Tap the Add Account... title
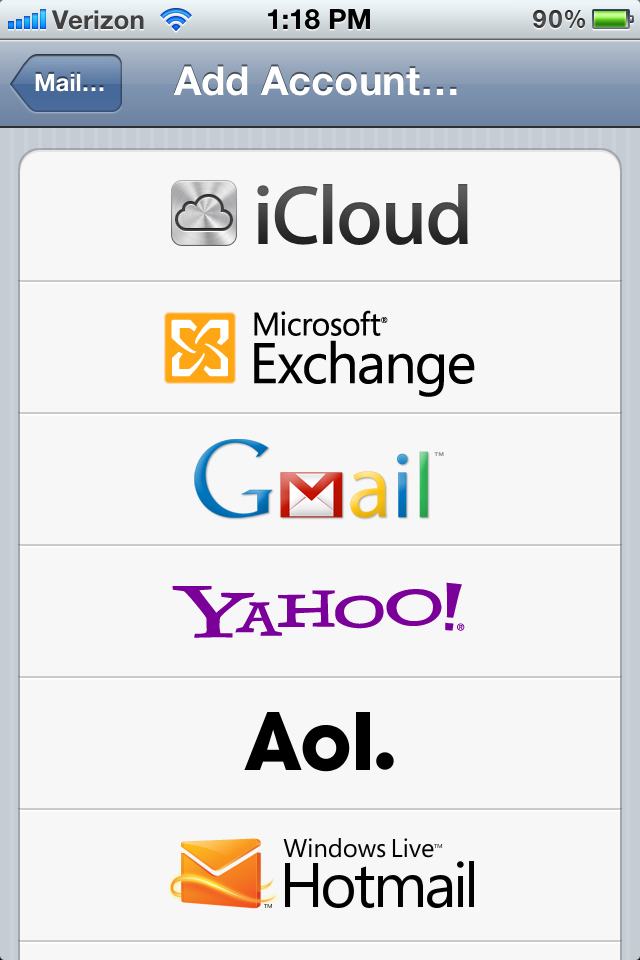 [316, 81]
